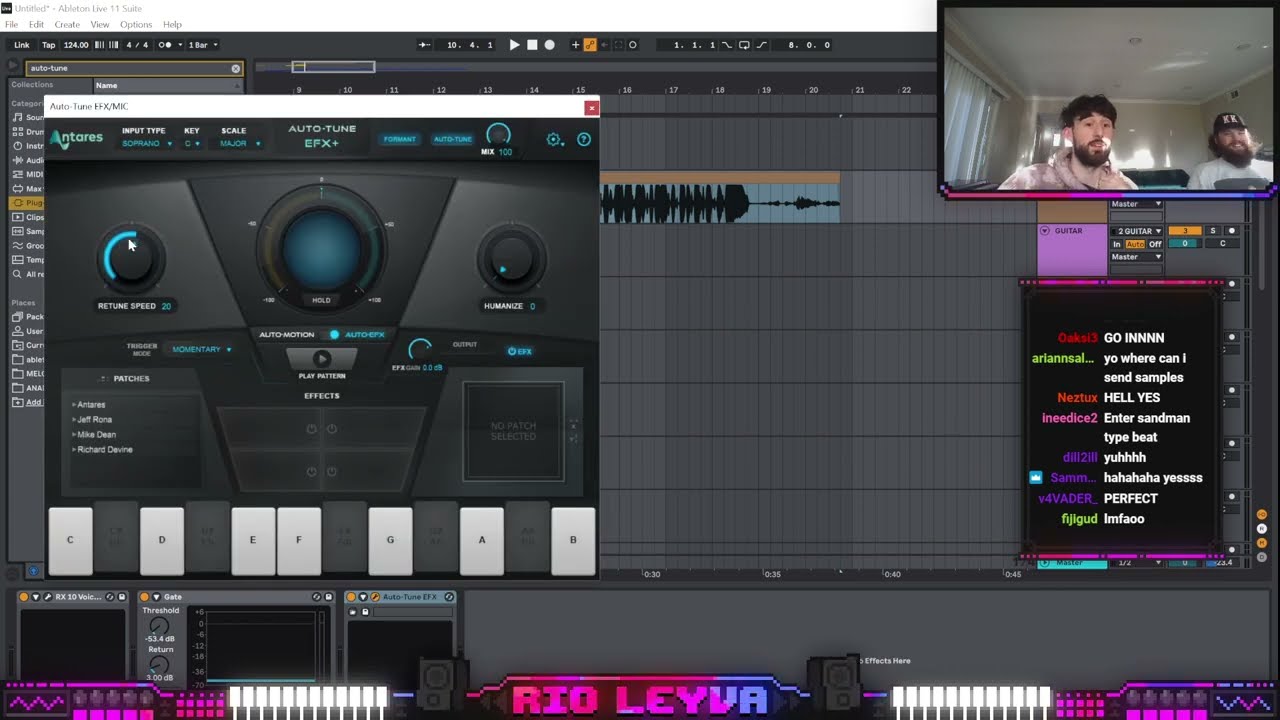The height and width of the screenshot is (720, 1280).
Task: Solo the 2 GUITAR track
Action: coord(1213,231)
